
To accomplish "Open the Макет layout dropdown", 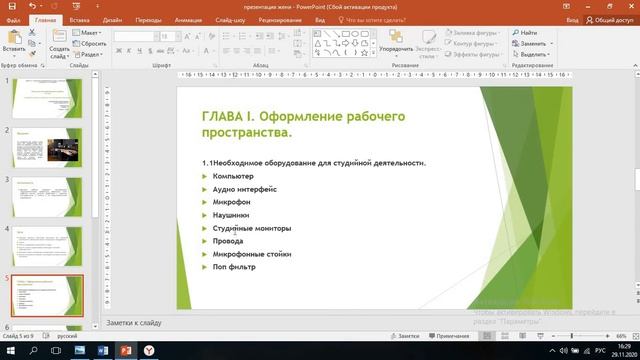I will tap(87, 32).
